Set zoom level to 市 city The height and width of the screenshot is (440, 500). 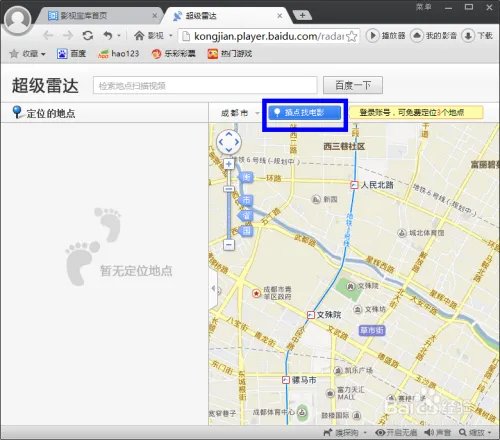coord(245,200)
